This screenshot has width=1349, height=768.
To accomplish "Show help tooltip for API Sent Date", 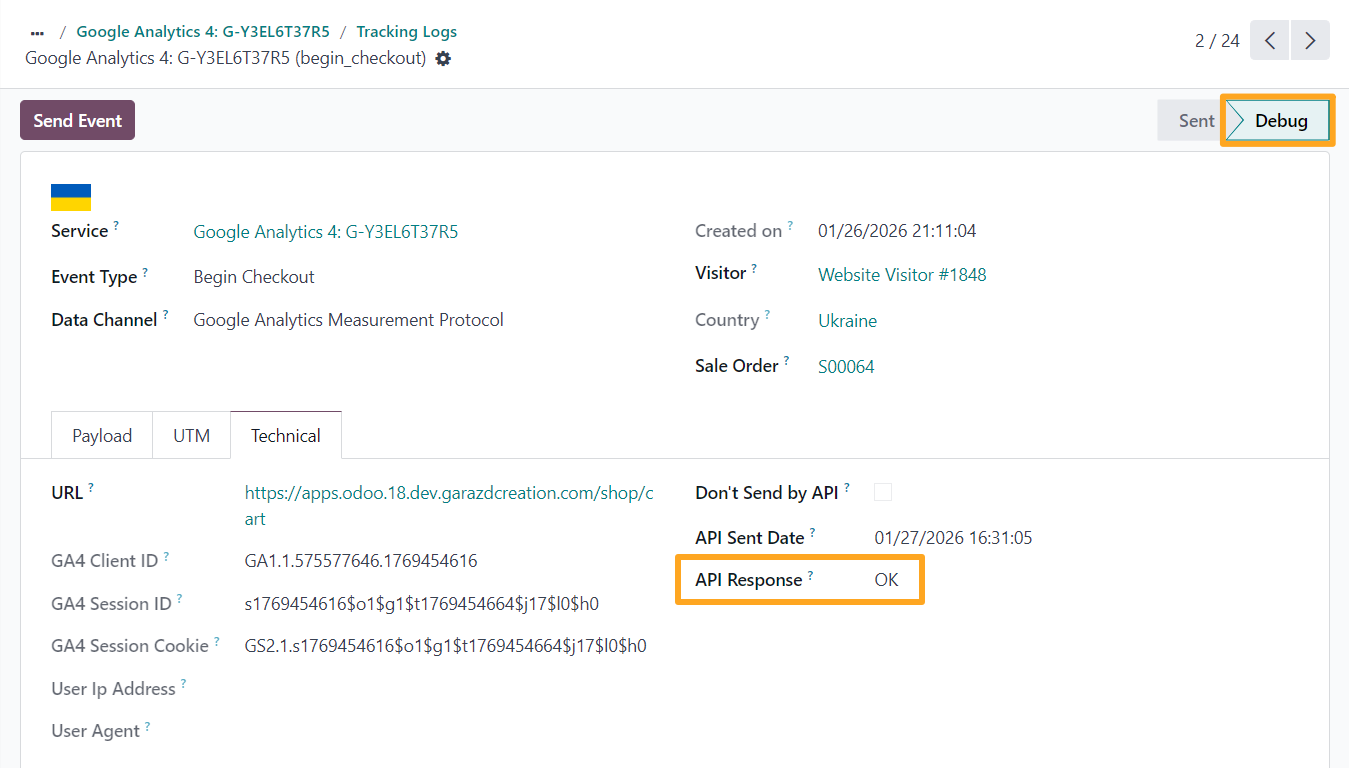I will [812, 533].
